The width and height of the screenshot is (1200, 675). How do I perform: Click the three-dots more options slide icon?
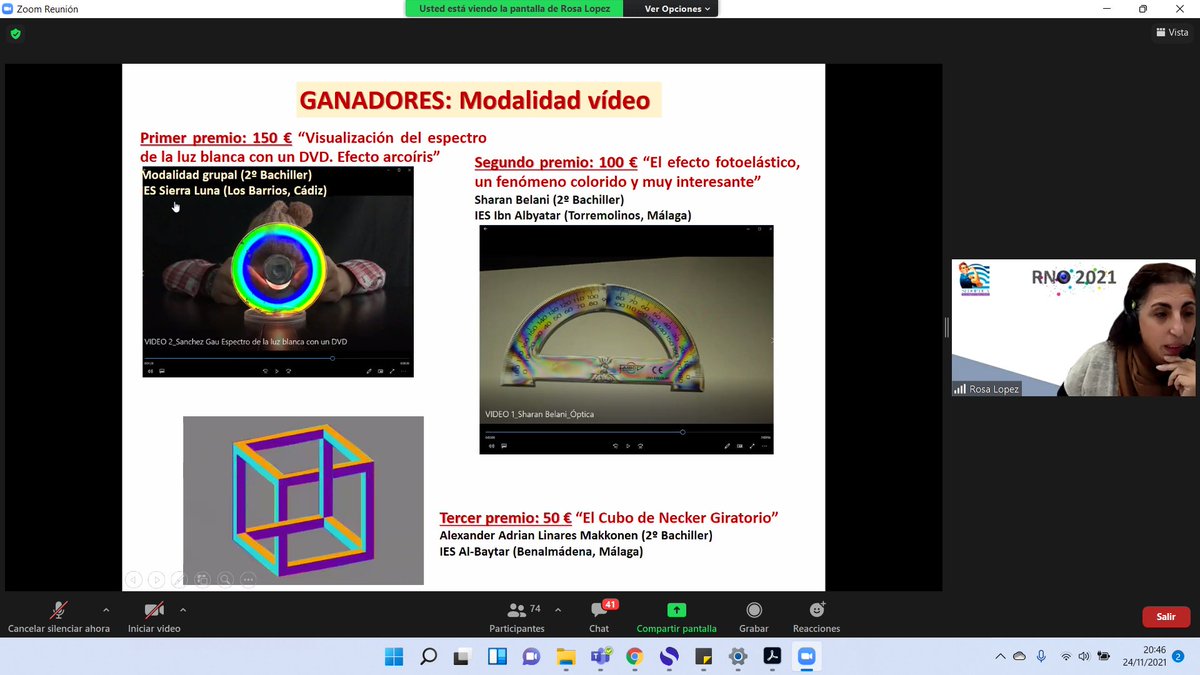pyautogui.click(x=248, y=578)
